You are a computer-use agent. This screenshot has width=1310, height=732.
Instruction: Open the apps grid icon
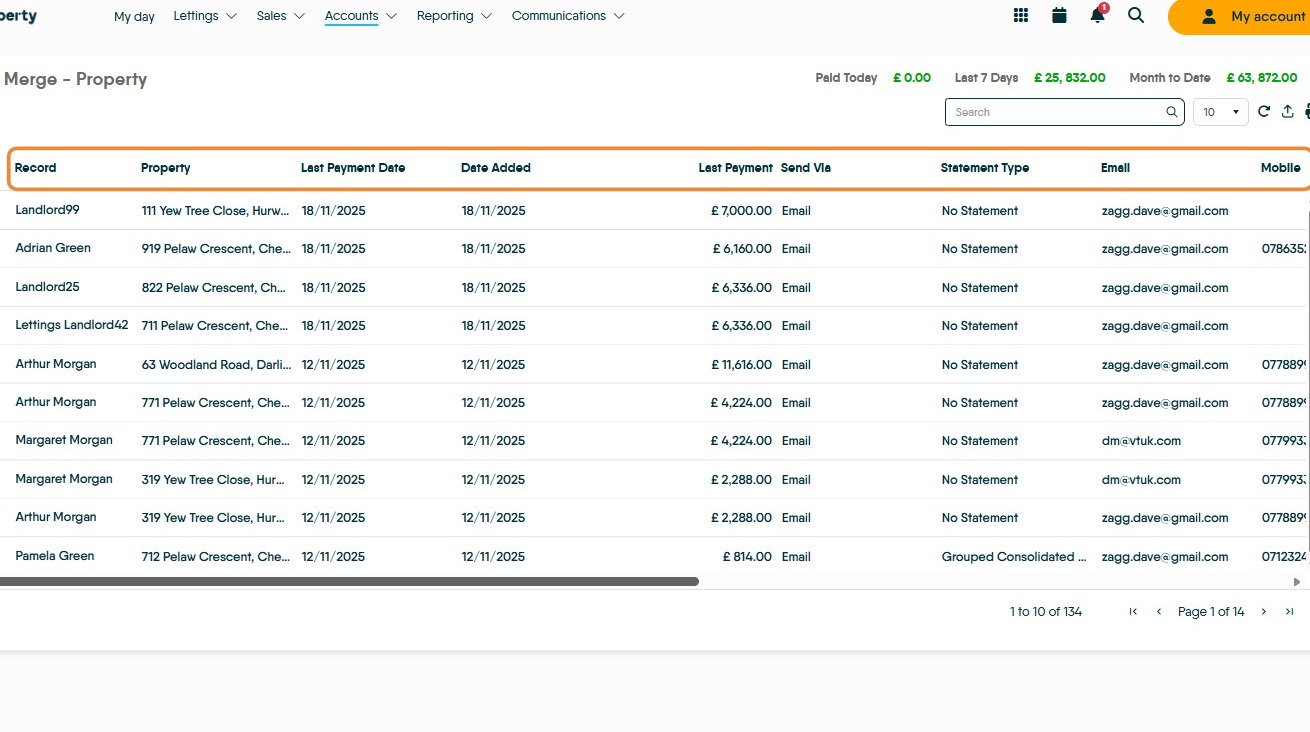pos(1021,16)
